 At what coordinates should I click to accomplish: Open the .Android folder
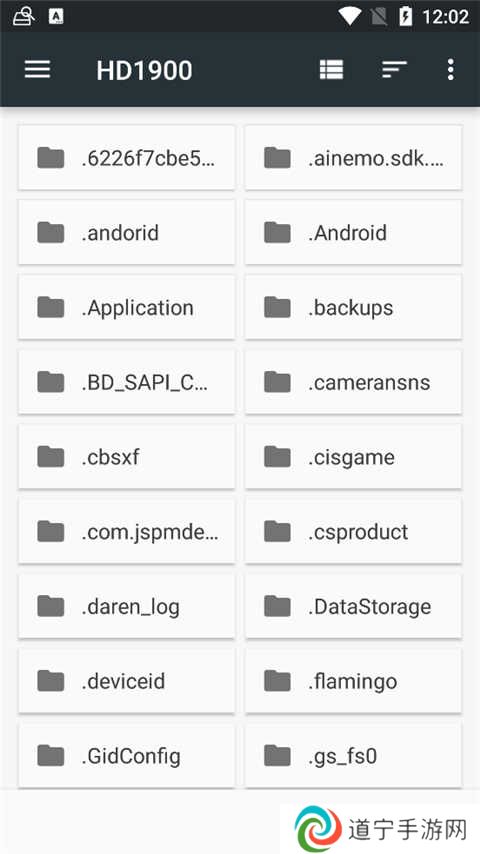(x=353, y=233)
